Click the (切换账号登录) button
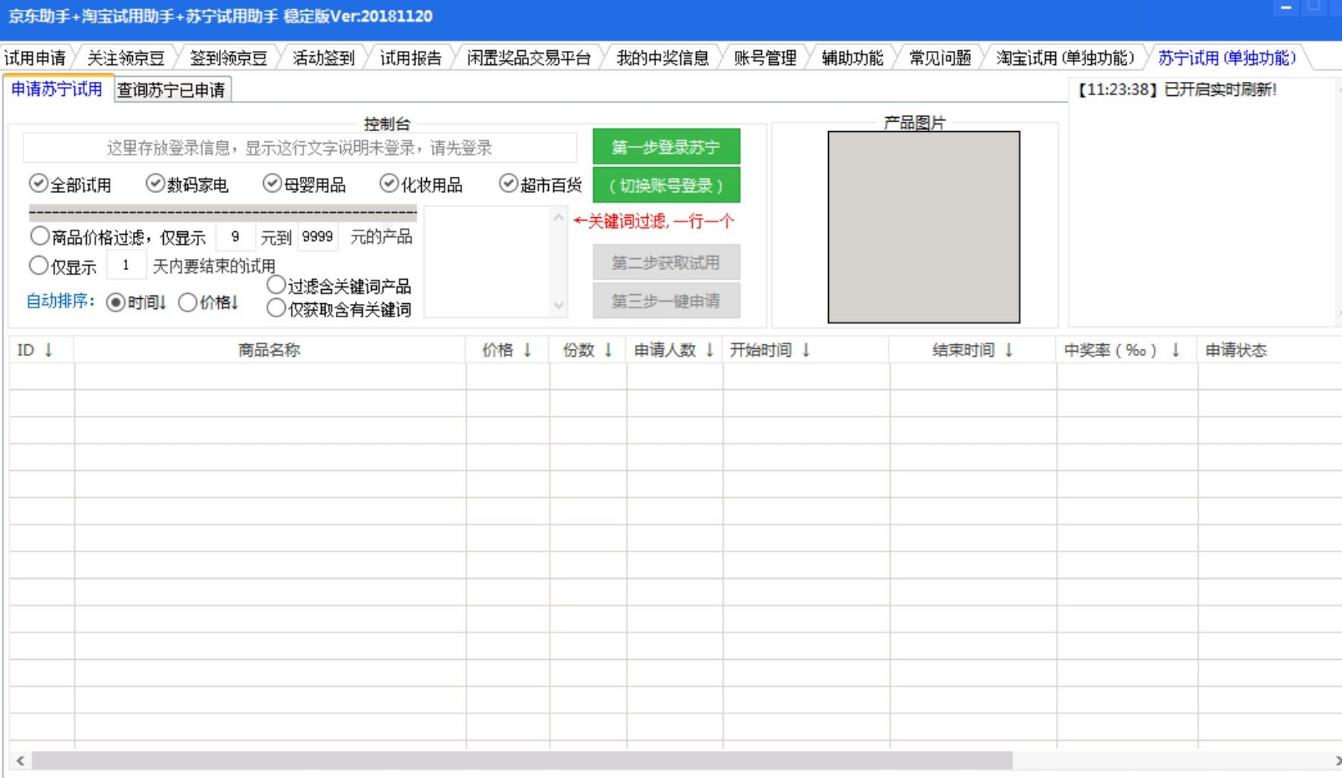 pos(666,185)
